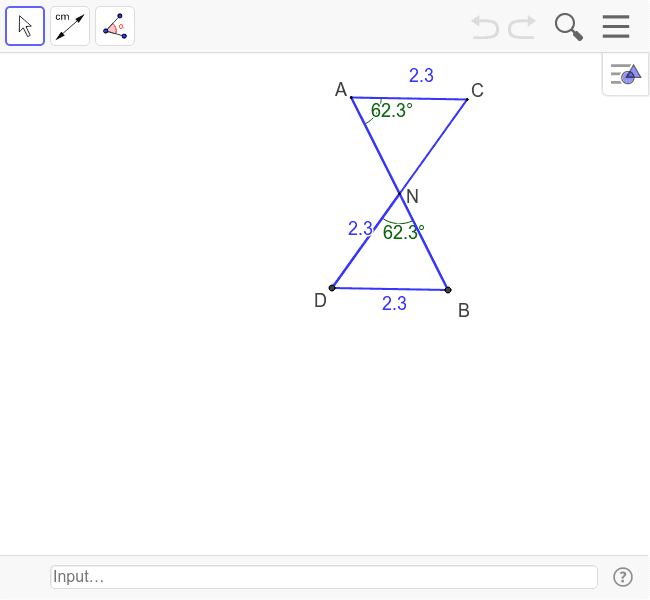Toggle the style bar panel
Image resolution: width=650 pixels, height=600 pixels.
pos(626,75)
